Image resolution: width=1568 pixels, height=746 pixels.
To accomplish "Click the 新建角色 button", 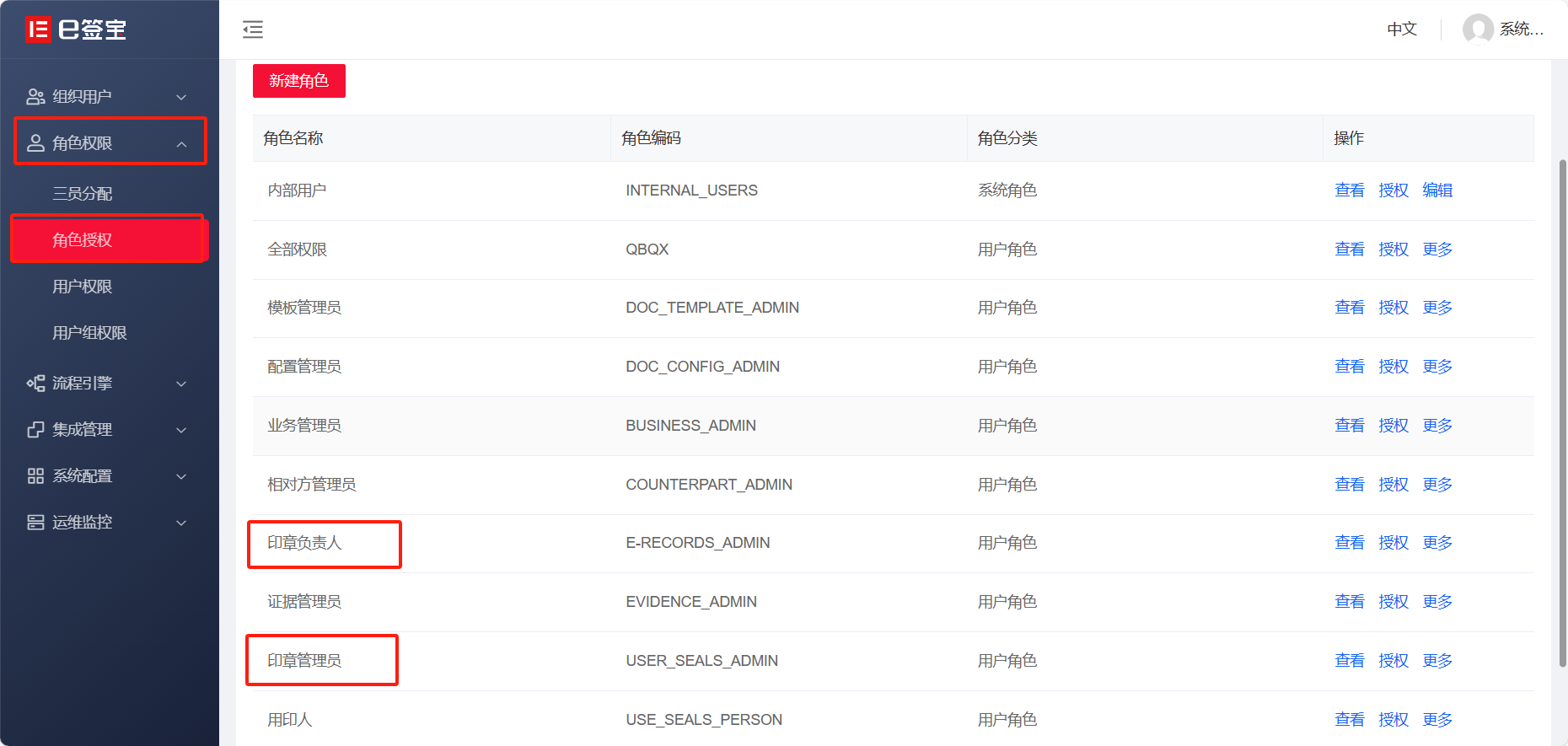I will [299, 81].
